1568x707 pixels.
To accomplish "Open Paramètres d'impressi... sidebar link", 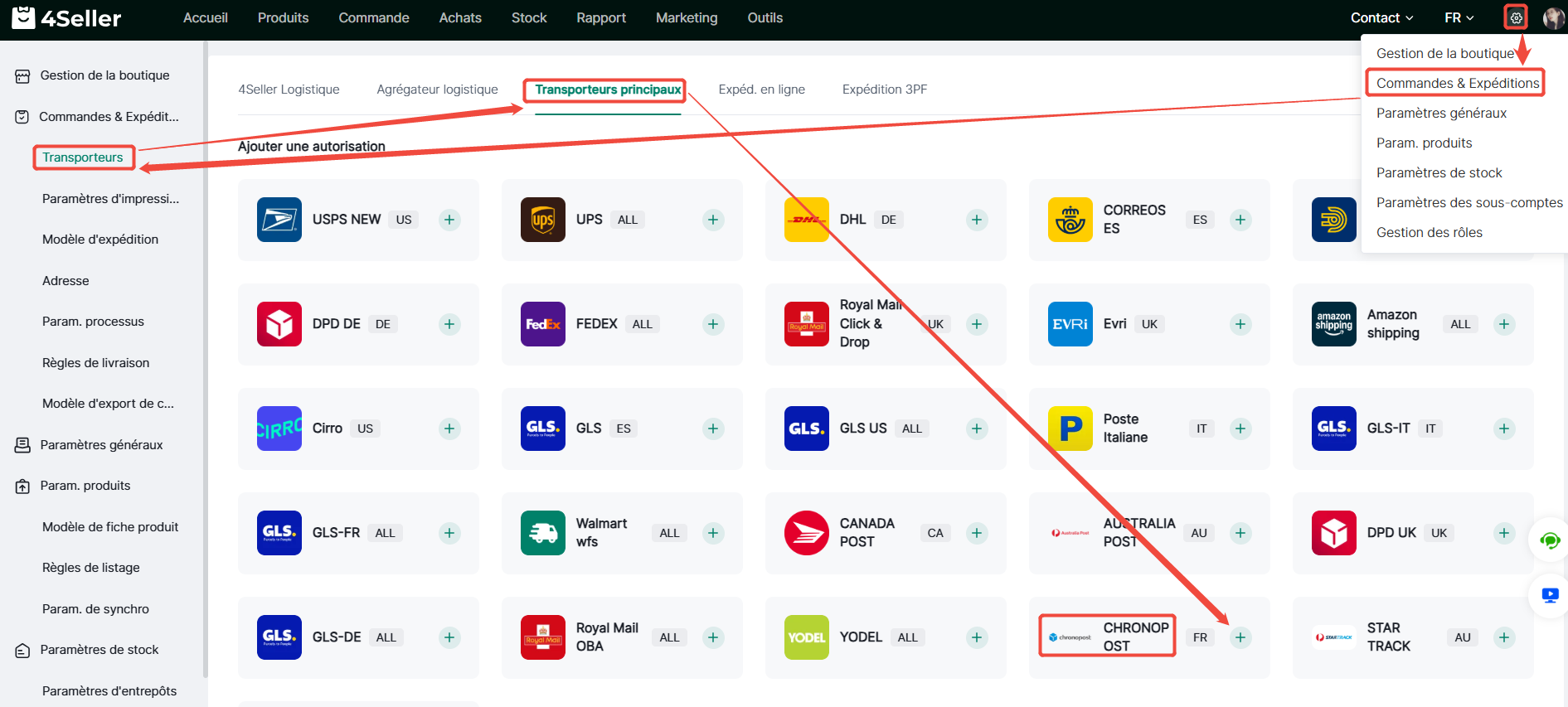I will click(110, 199).
